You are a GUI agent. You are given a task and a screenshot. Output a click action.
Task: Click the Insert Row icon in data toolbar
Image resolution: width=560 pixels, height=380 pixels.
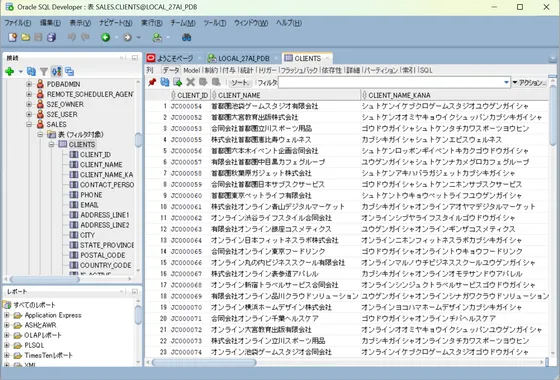pos(178,82)
